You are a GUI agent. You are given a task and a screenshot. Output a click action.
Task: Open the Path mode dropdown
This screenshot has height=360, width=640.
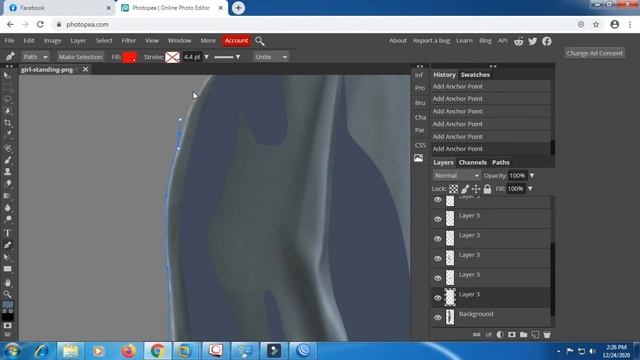[35, 57]
